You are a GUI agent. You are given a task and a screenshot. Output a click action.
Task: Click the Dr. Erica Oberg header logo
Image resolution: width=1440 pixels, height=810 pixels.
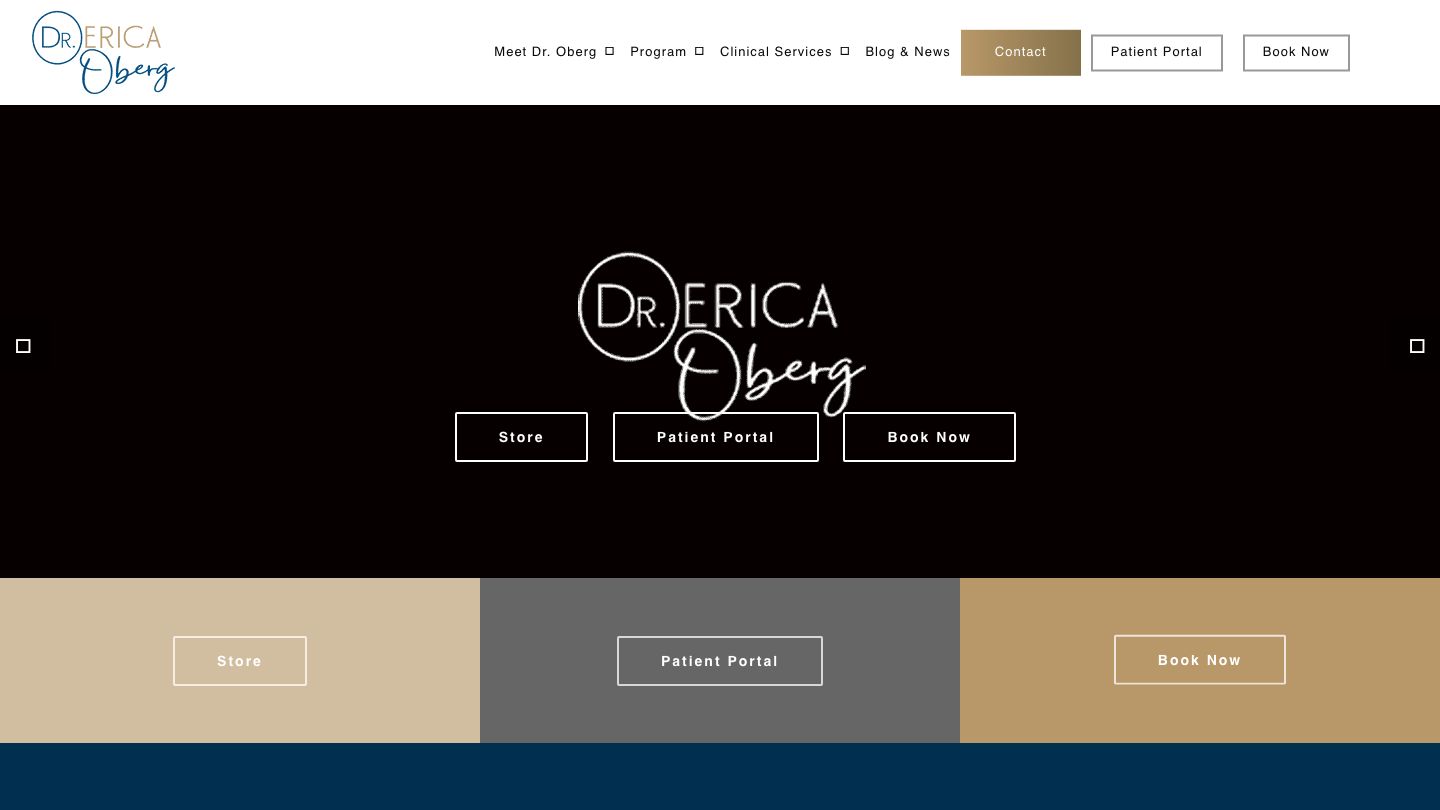pos(103,53)
